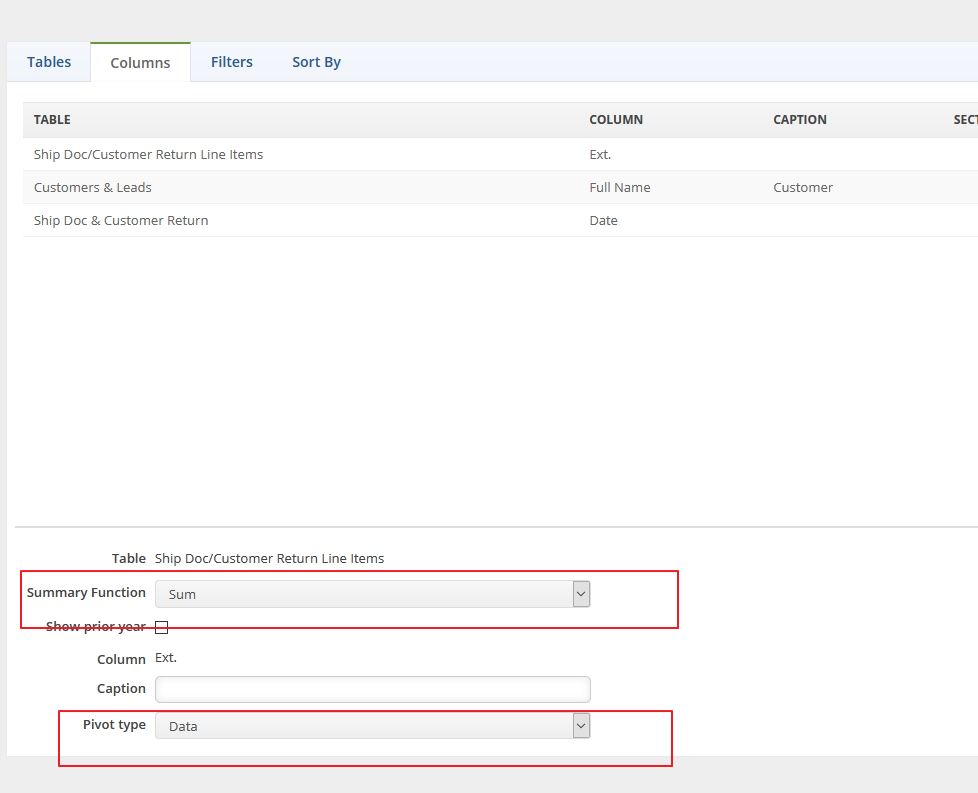The width and height of the screenshot is (978, 793).
Task: Click the Ext. column cell in grid
Action: coord(600,155)
